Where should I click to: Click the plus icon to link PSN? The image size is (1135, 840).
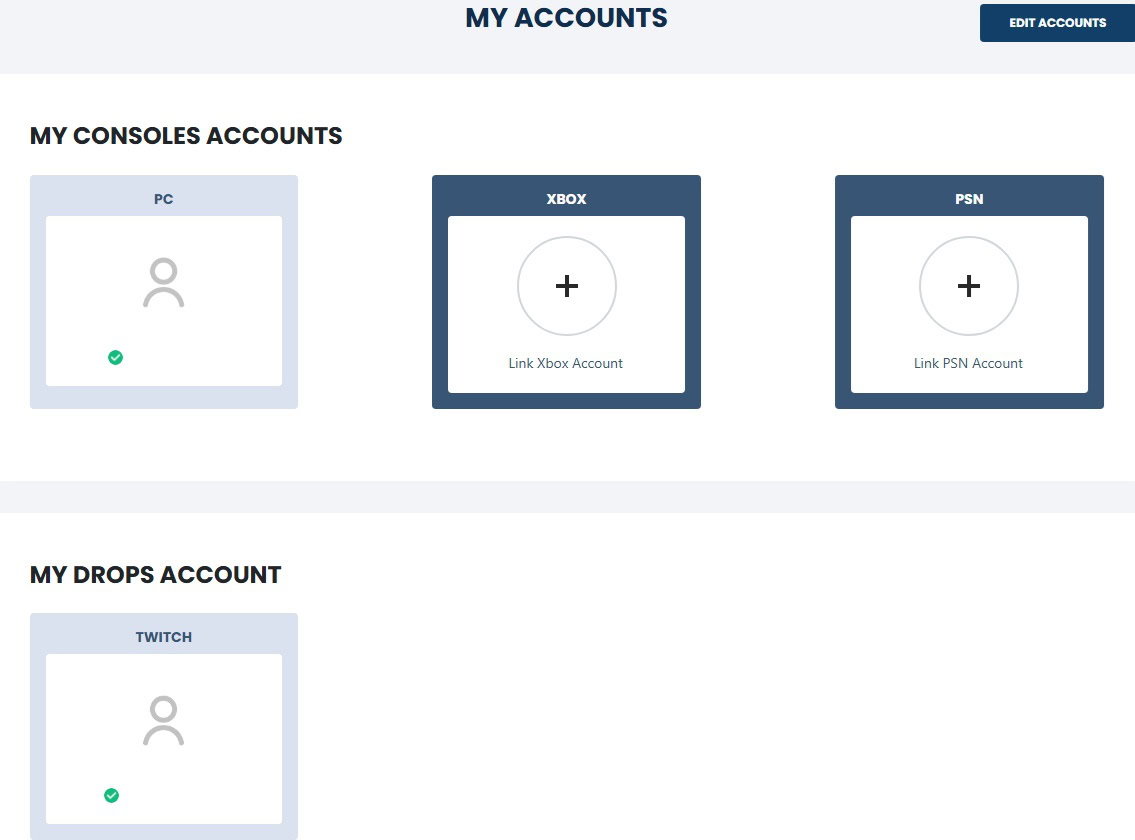pos(969,286)
